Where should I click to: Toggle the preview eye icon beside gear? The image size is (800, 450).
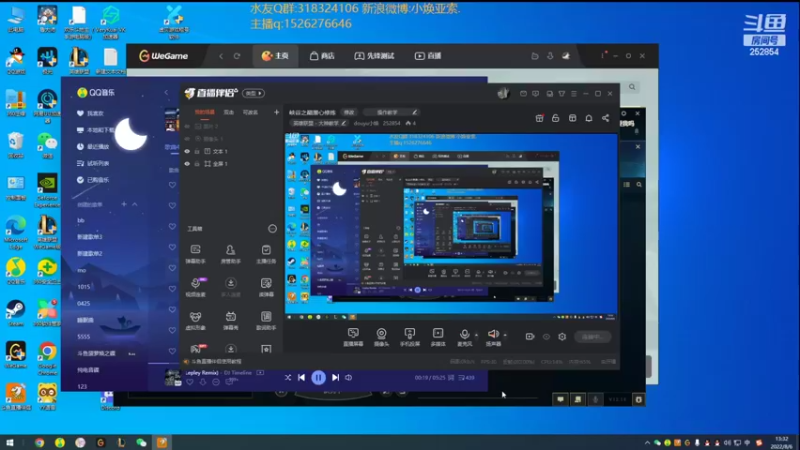(x=546, y=337)
